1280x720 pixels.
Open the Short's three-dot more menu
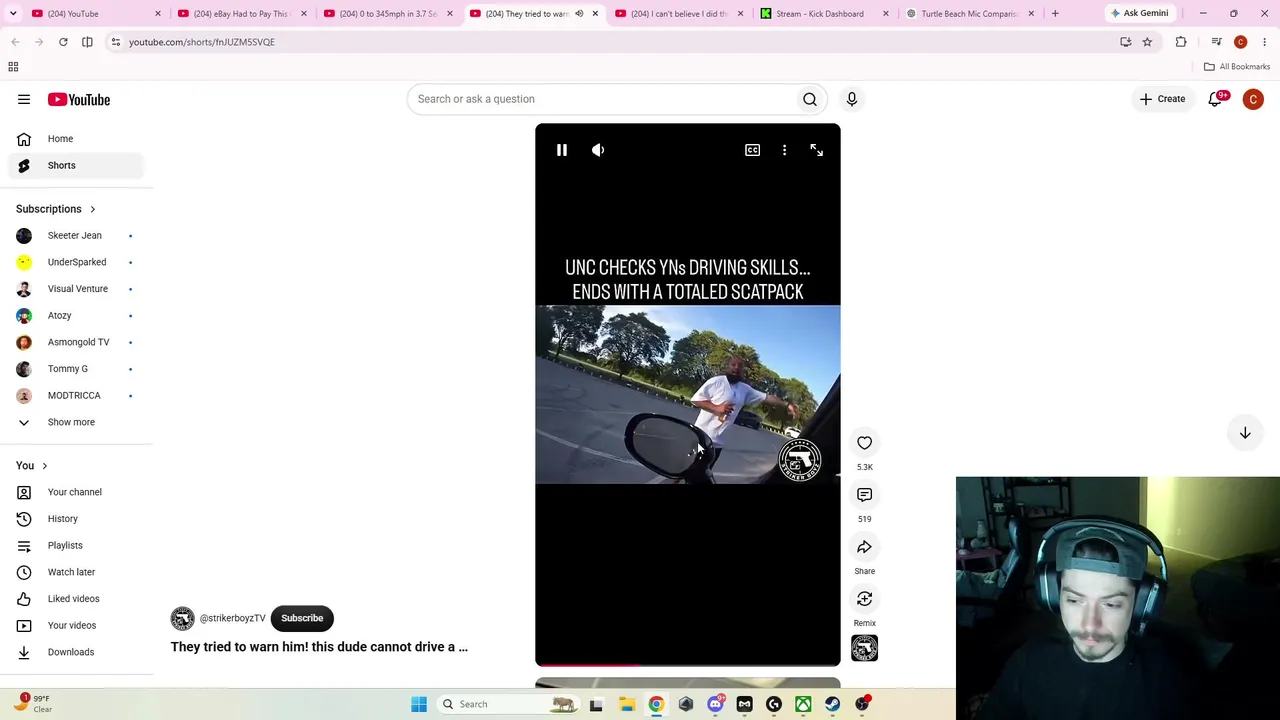(784, 150)
